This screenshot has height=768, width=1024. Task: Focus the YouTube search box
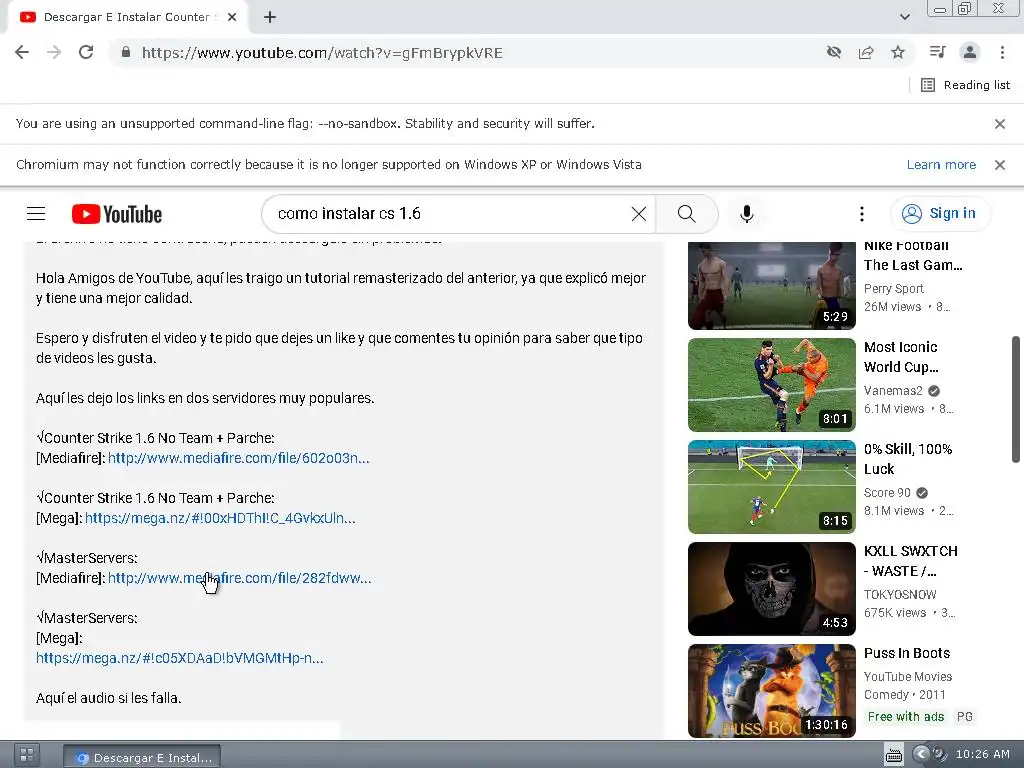click(x=451, y=214)
